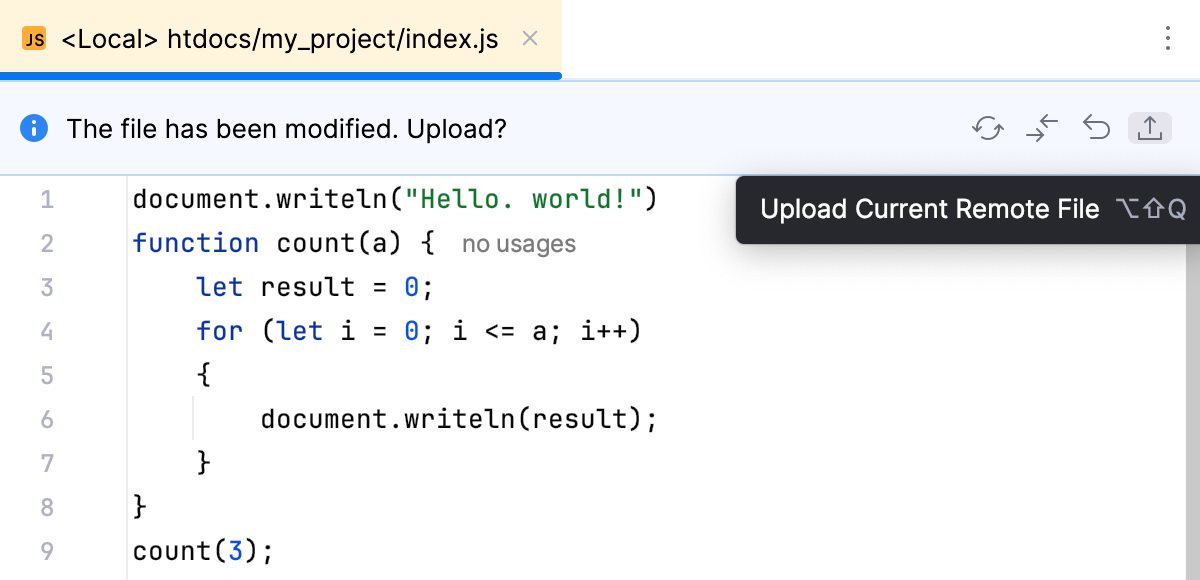Viewport: 1200px width, 580px height.
Task: Click the Upload Current Remote File tooltip
Action: click(x=930, y=209)
